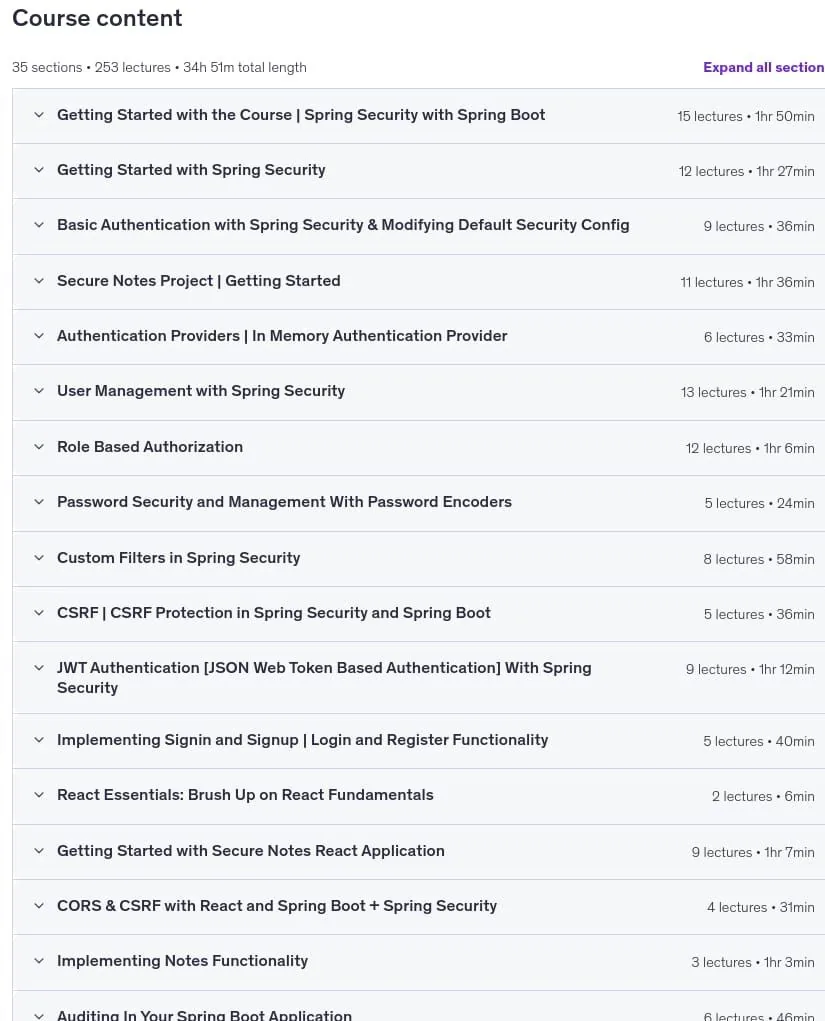
Task: Open Implementing Signin and Signup section title
Action: coord(302,740)
